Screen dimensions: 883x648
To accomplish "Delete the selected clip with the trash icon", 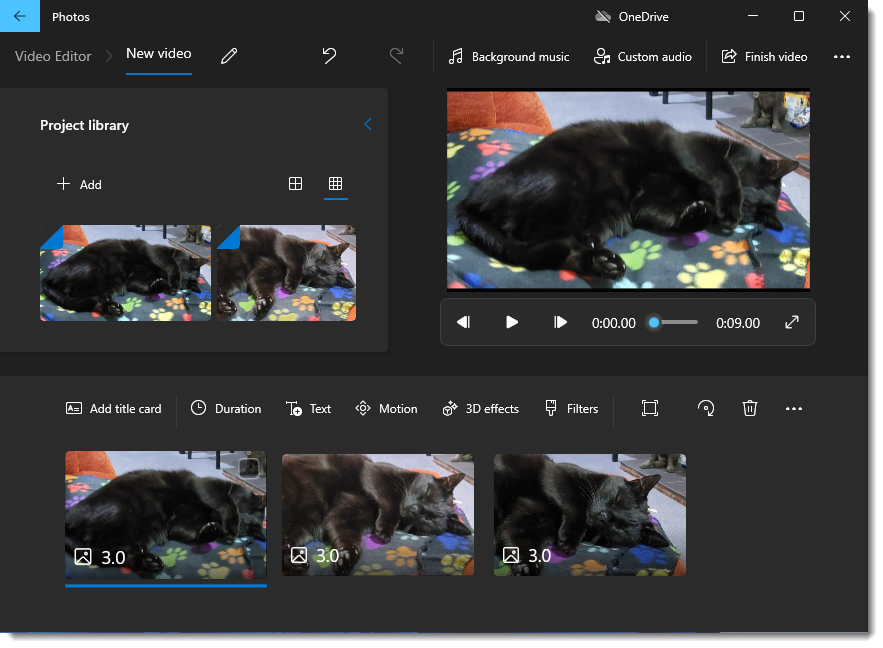I will click(750, 408).
